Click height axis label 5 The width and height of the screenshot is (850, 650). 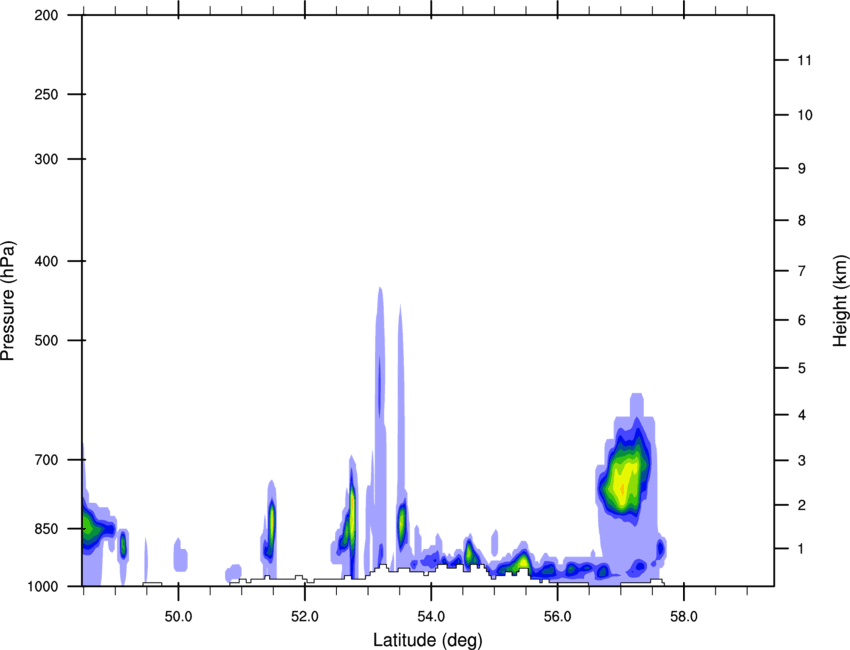[x=802, y=368]
